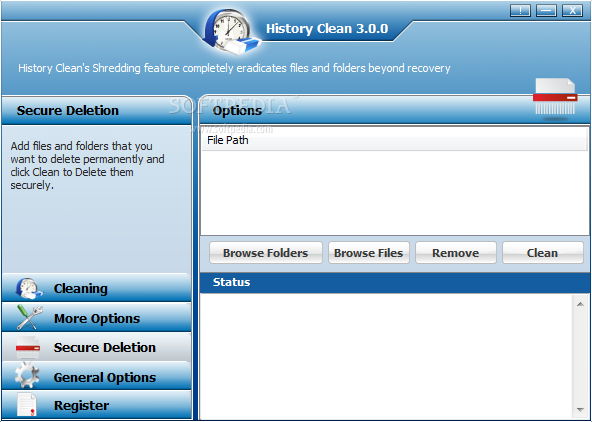Image resolution: width=592 pixels, height=422 pixels.
Task: Click the screwdriver and wrench More Options icon
Action: pyautogui.click(x=29, y=317)
